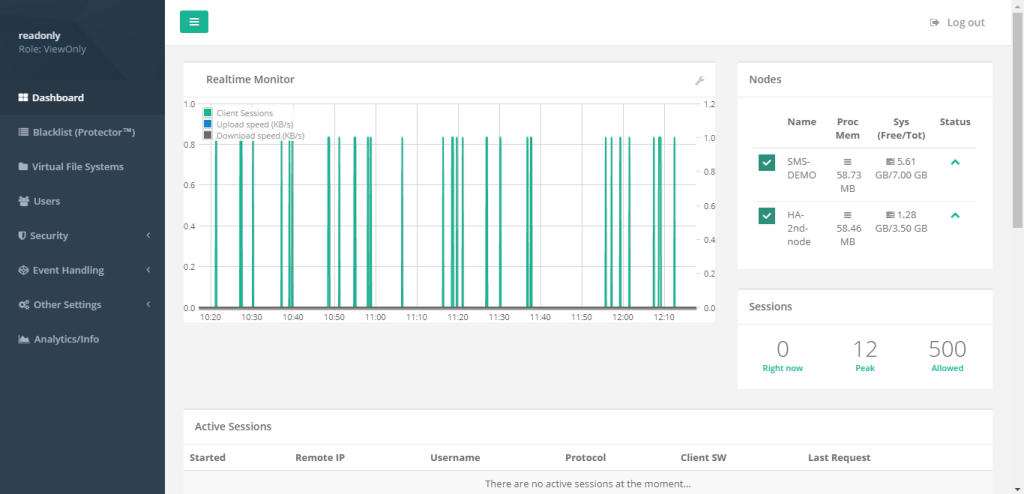The image size is (1024, 494).
Task: Open the Users menu item
Action: point(46,201)
